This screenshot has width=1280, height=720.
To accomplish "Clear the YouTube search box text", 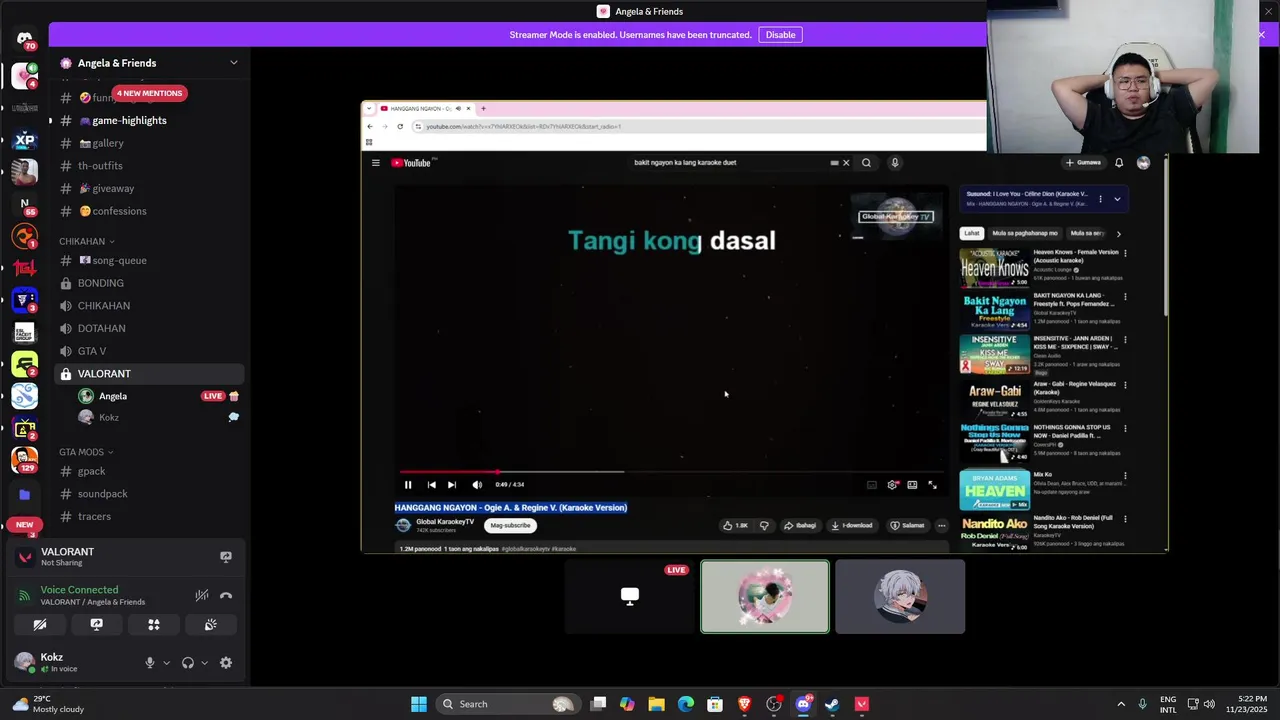I will (846, 163).
